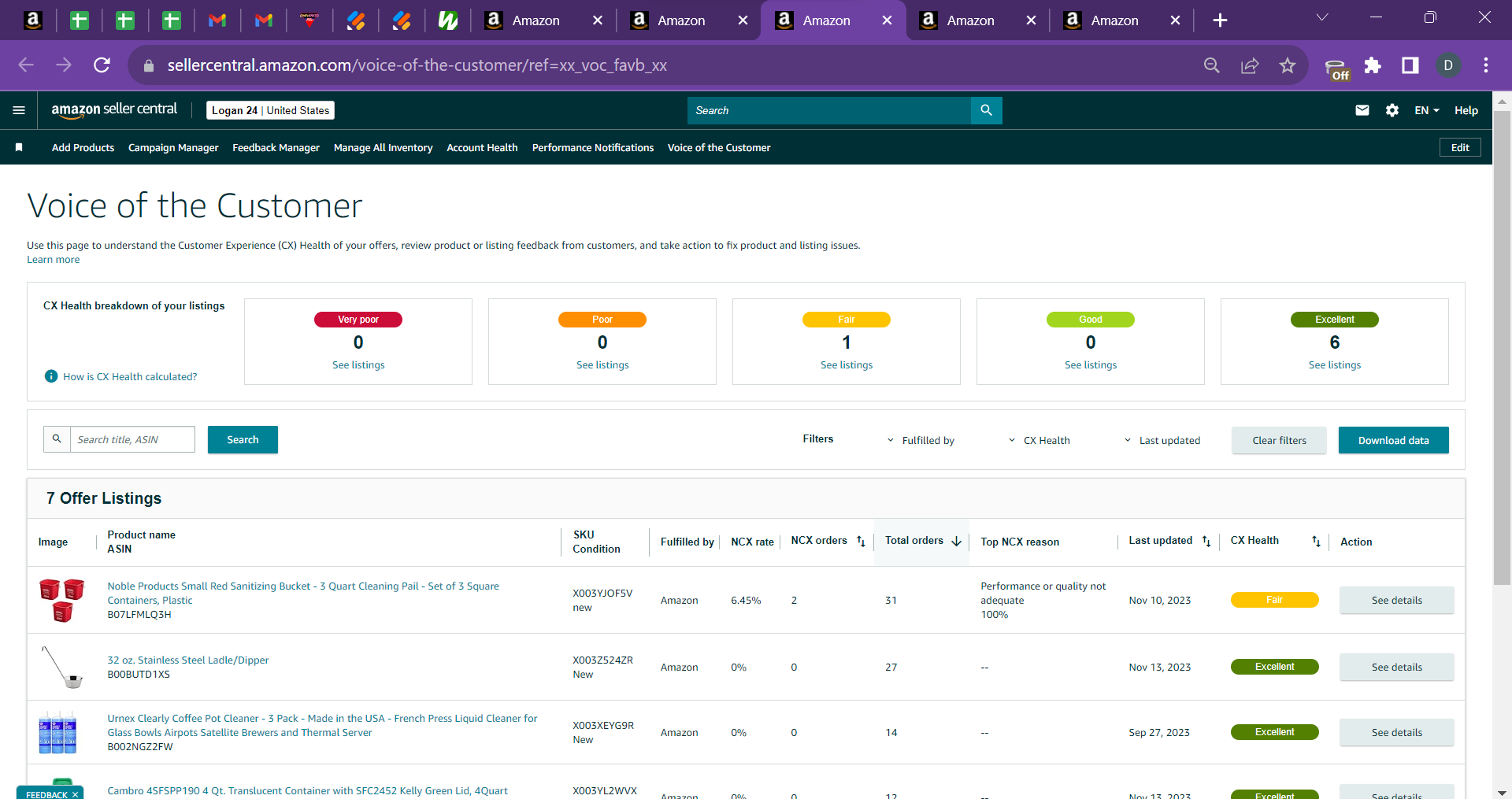The width and height of the screenshot is (1512, 799).
Task: Open the Learn more link
Action: click(x=53, y=260)
